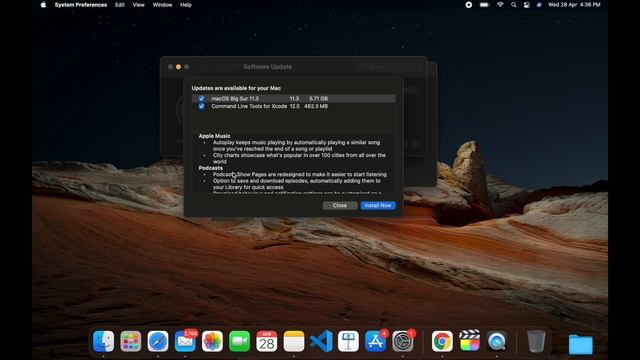The height and width of the screenshot is (360, 640).
Task: Open Keynote in the dock
Action: coord(348,341)
